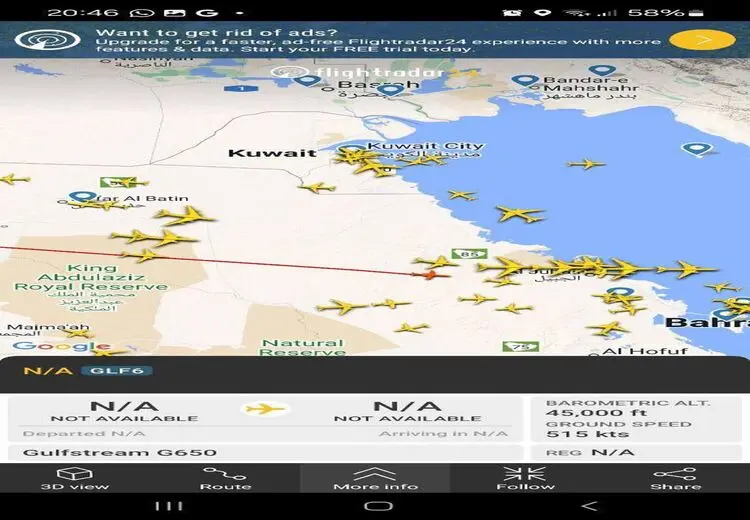Select the yellow plane icon between N/A airports
The width and height of the screenshot is (750, 520).
click(x=265, y=409)
